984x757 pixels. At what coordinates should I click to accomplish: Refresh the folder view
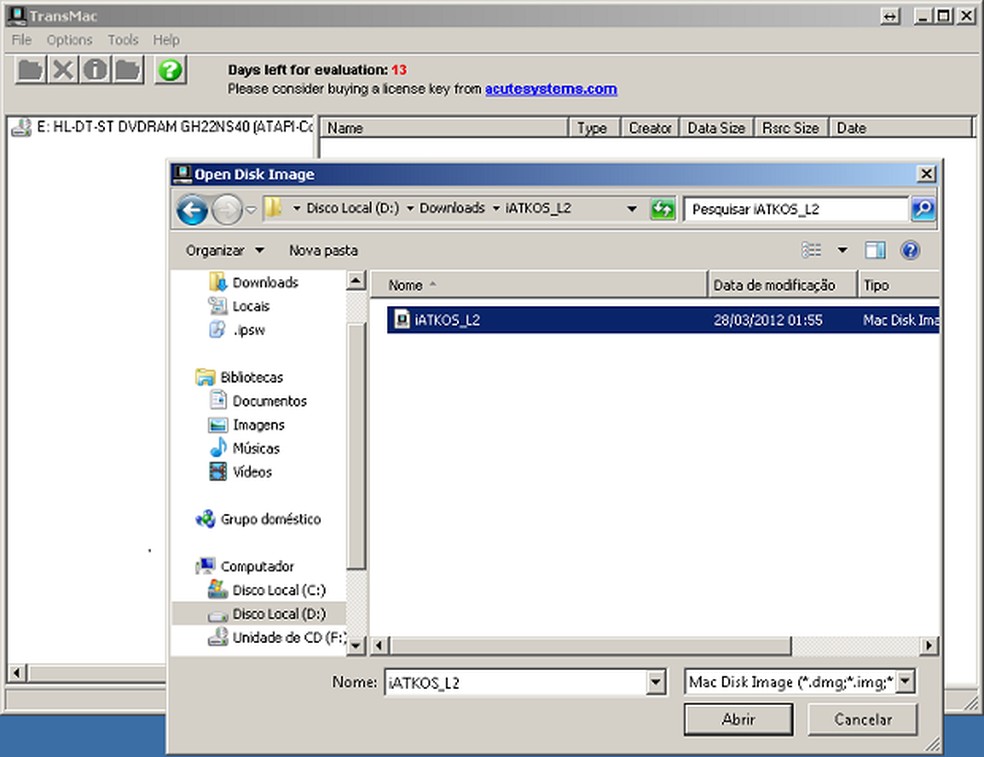click(662, 209)
